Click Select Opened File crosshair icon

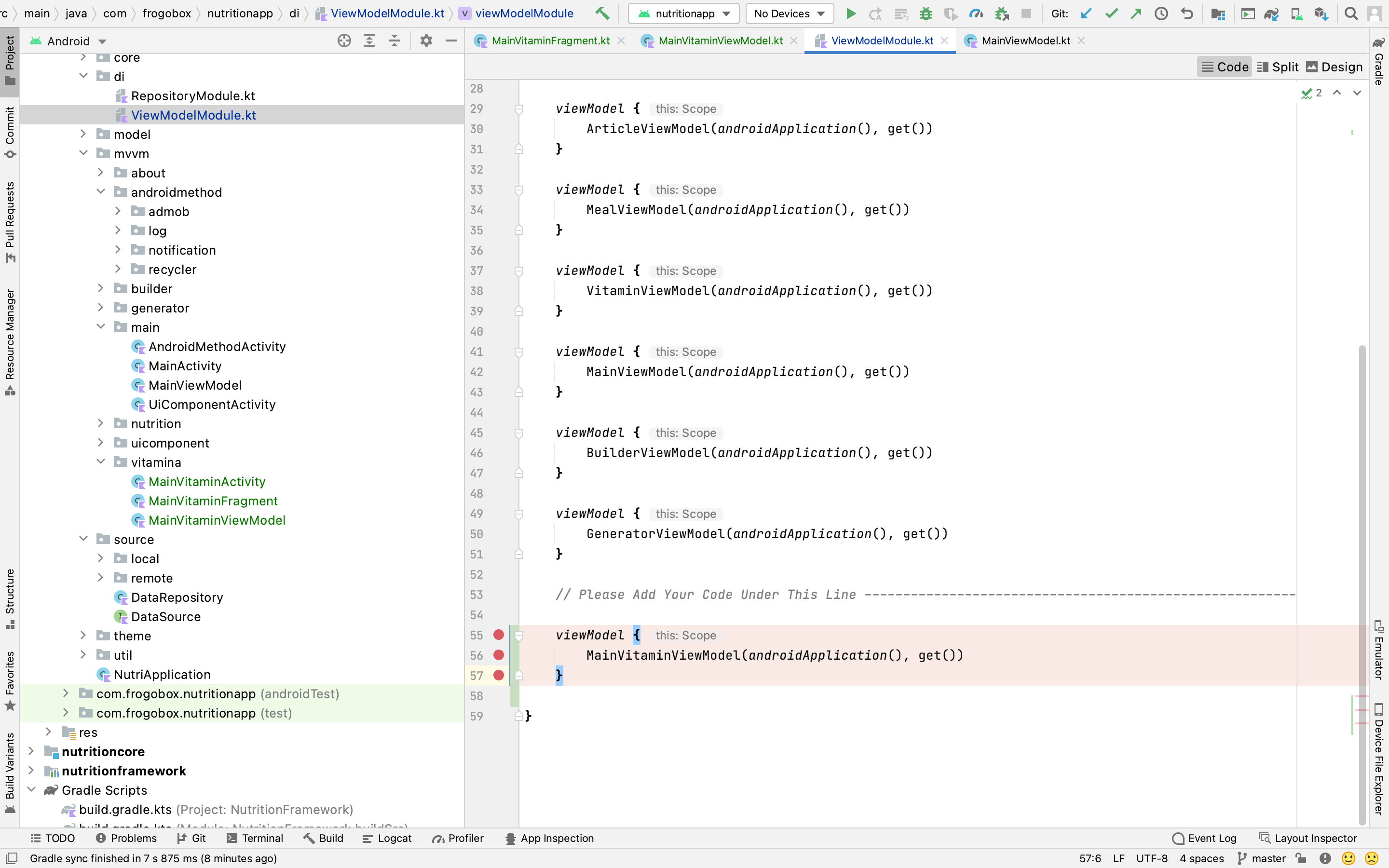344,41
